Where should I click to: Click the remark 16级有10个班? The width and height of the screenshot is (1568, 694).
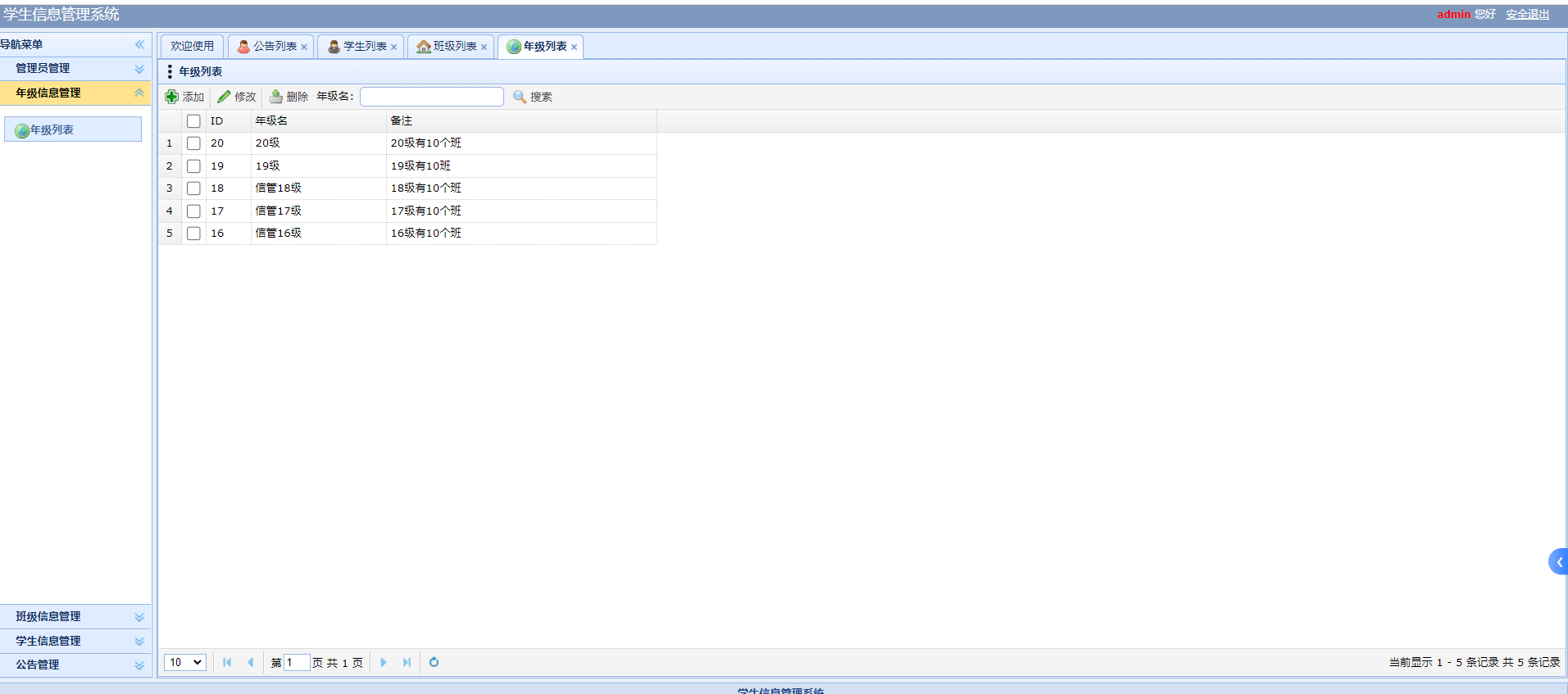(x=426, y=234)
